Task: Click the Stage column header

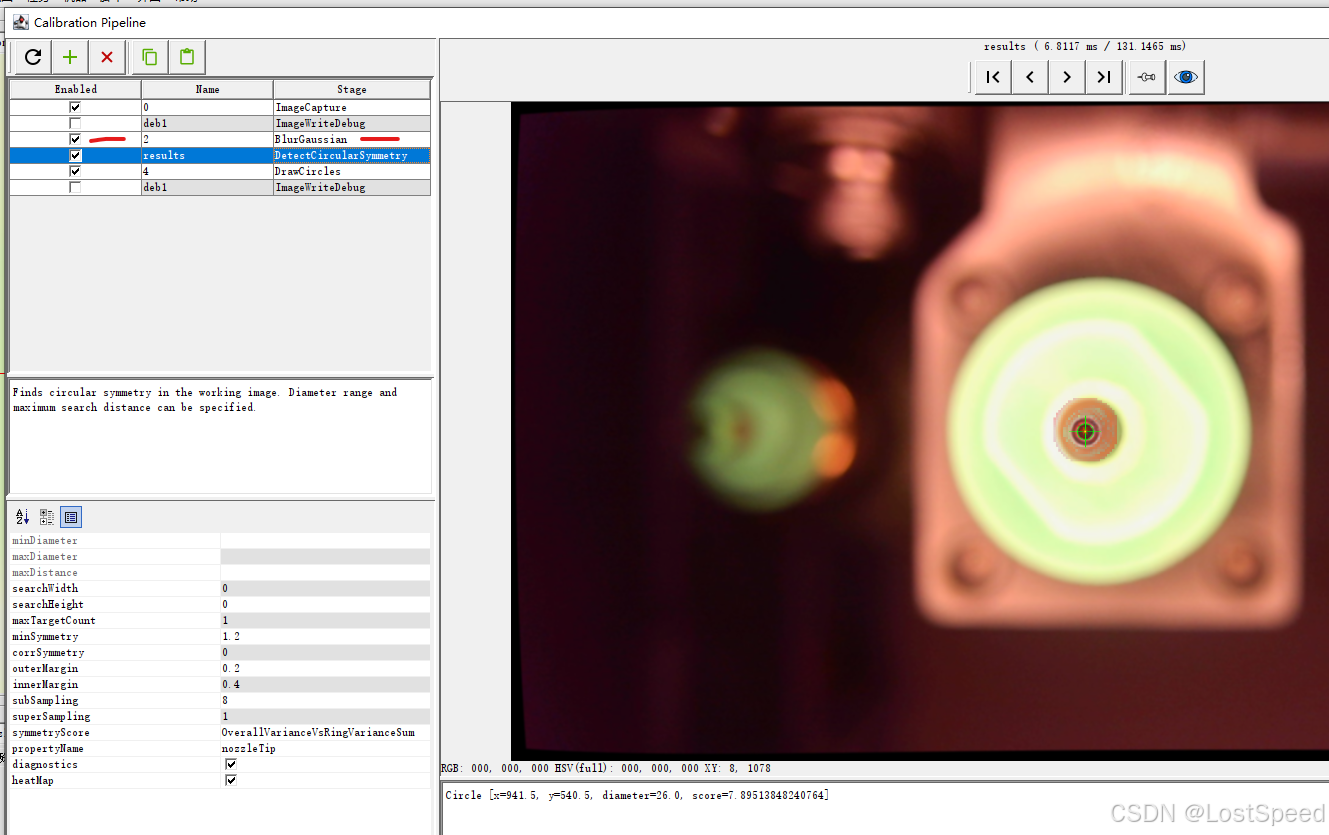Action: pyautogui.click(x=352, y=89)
